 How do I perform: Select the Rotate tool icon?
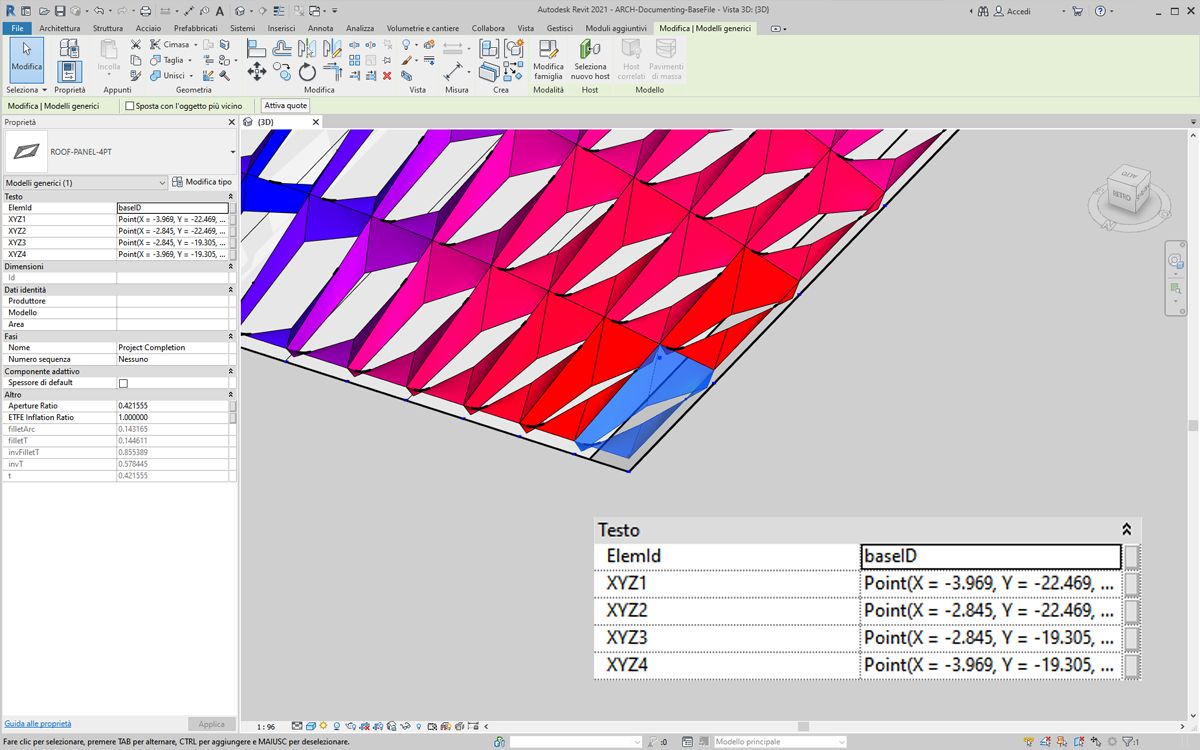coord(307,72)
